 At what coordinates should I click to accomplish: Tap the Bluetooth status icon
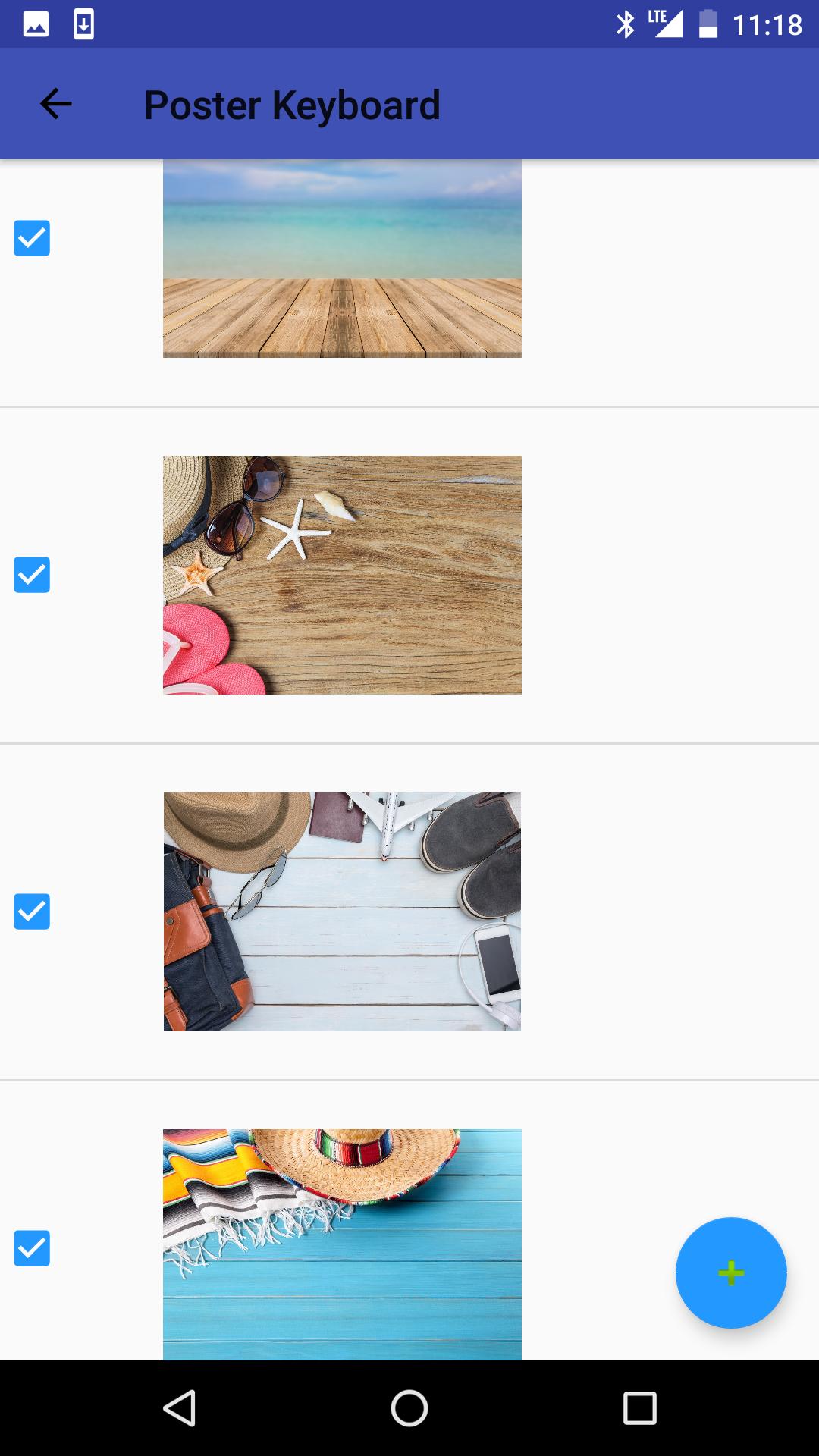(625, 24)
